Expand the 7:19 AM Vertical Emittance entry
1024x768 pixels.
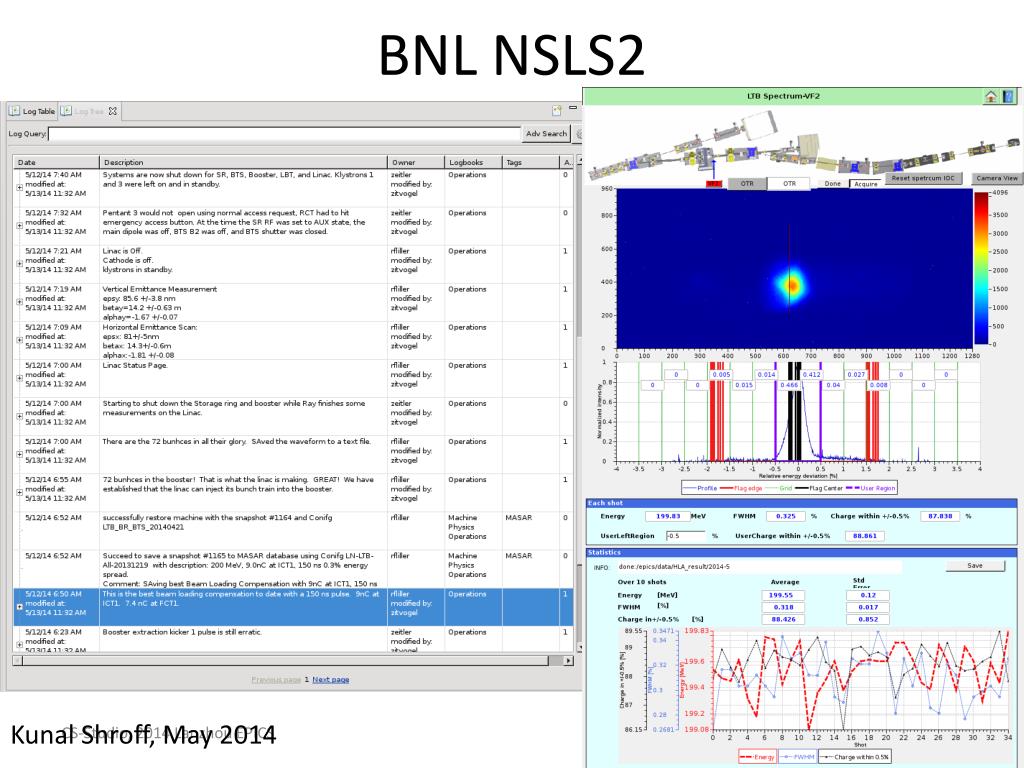[20, 302]
